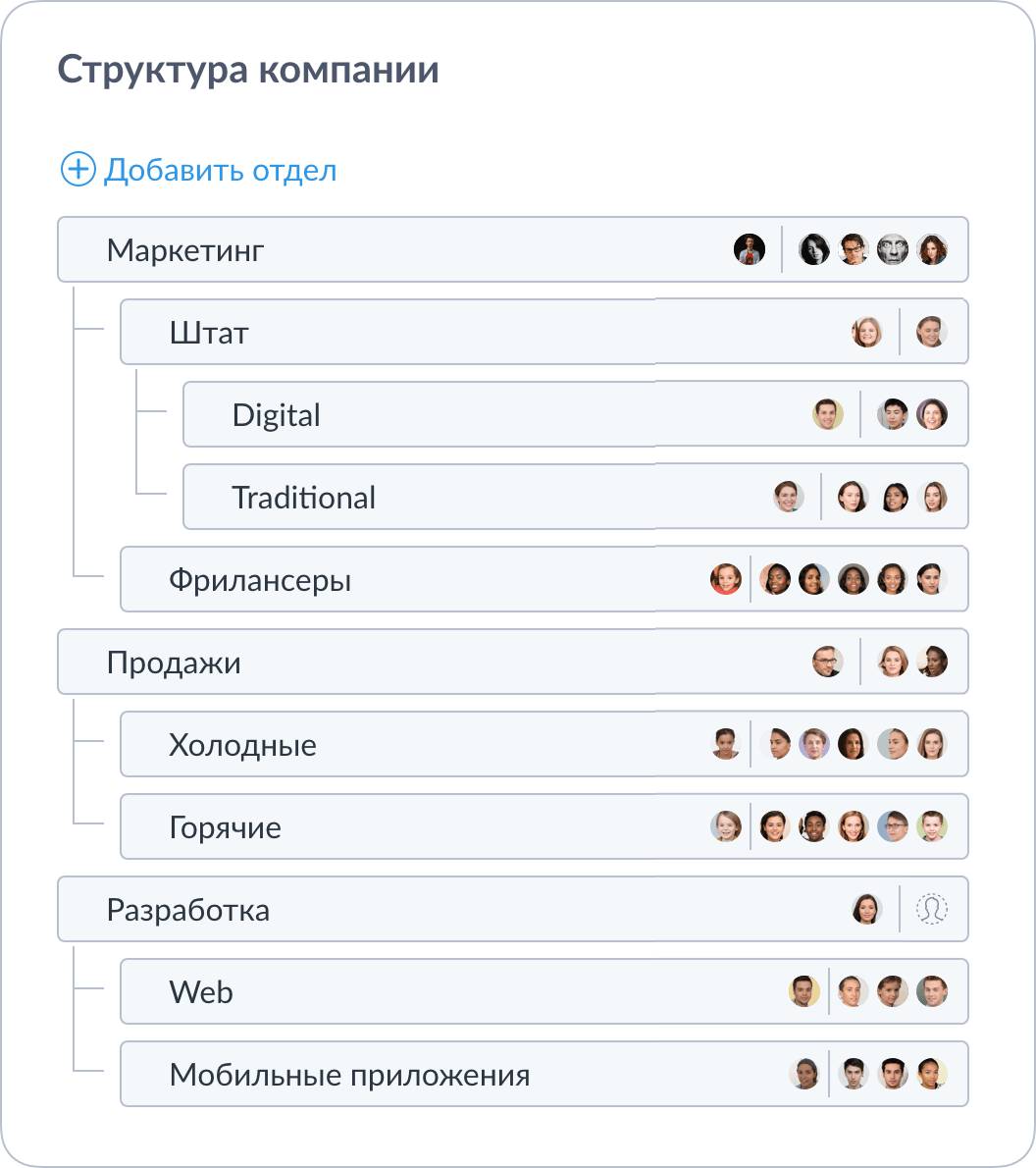Click the Штат department head avatar
The image size is (1036, 1168).
(x=867, y=332)
